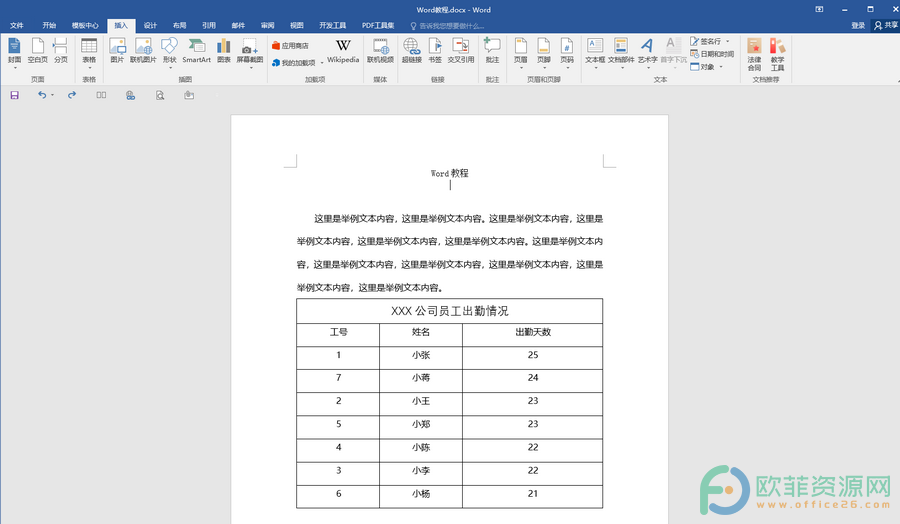
Task: Insert a page break (分页)
Action: (x=61, y=51)
